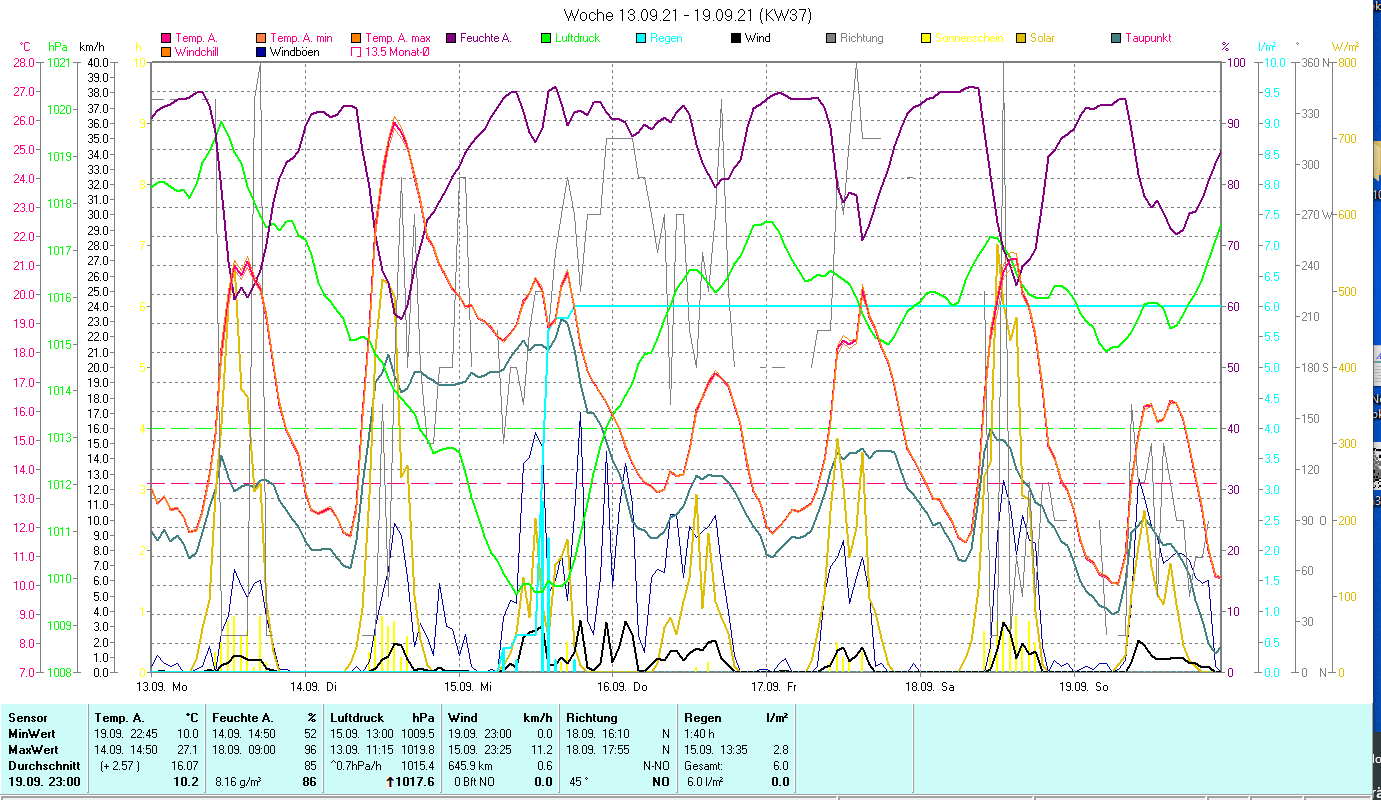Click the Sensor header in the data table
The height and width of the screenshot is (800, 1381).
point(26,718)
